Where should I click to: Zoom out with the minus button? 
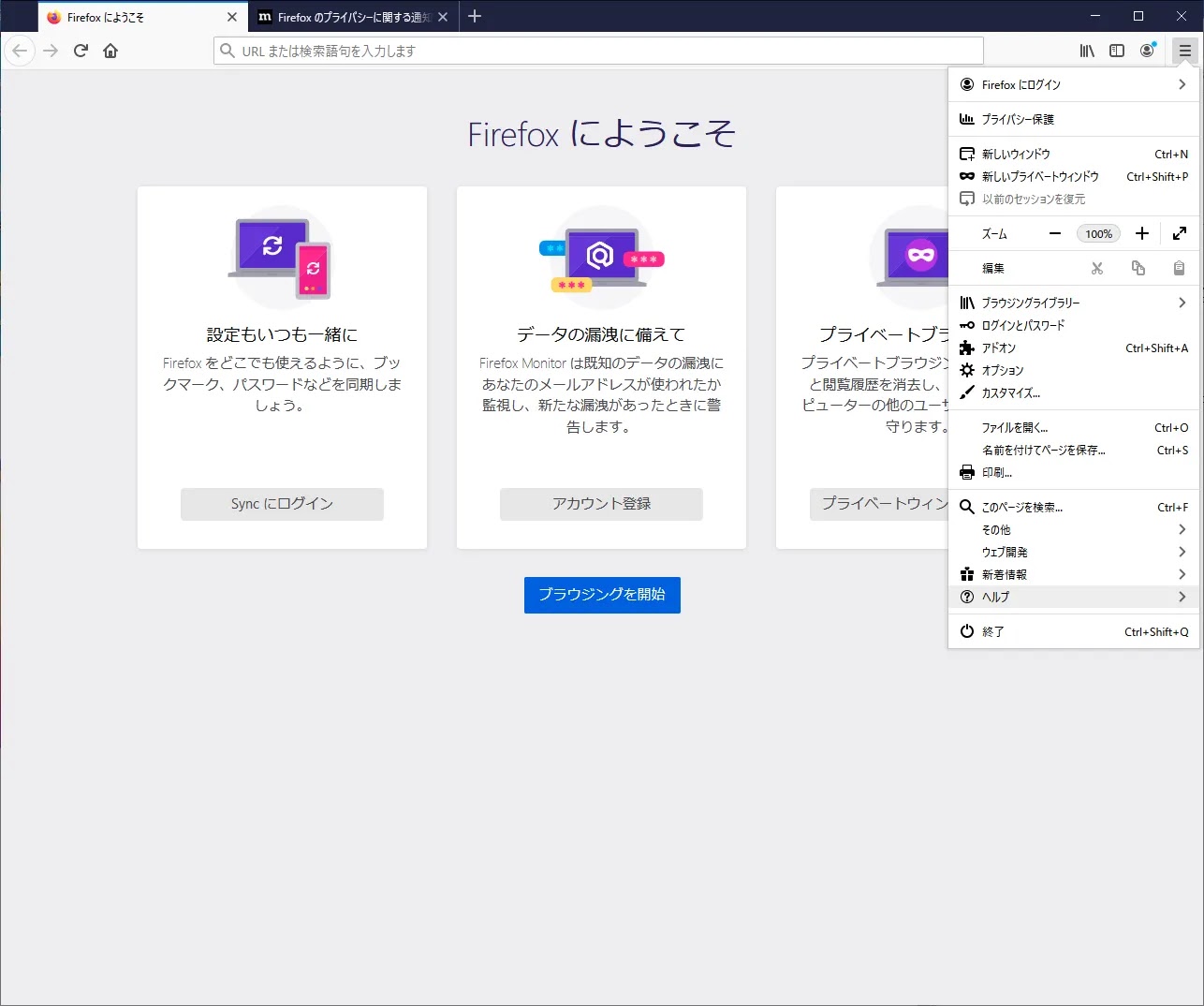tap(1055, 234)
